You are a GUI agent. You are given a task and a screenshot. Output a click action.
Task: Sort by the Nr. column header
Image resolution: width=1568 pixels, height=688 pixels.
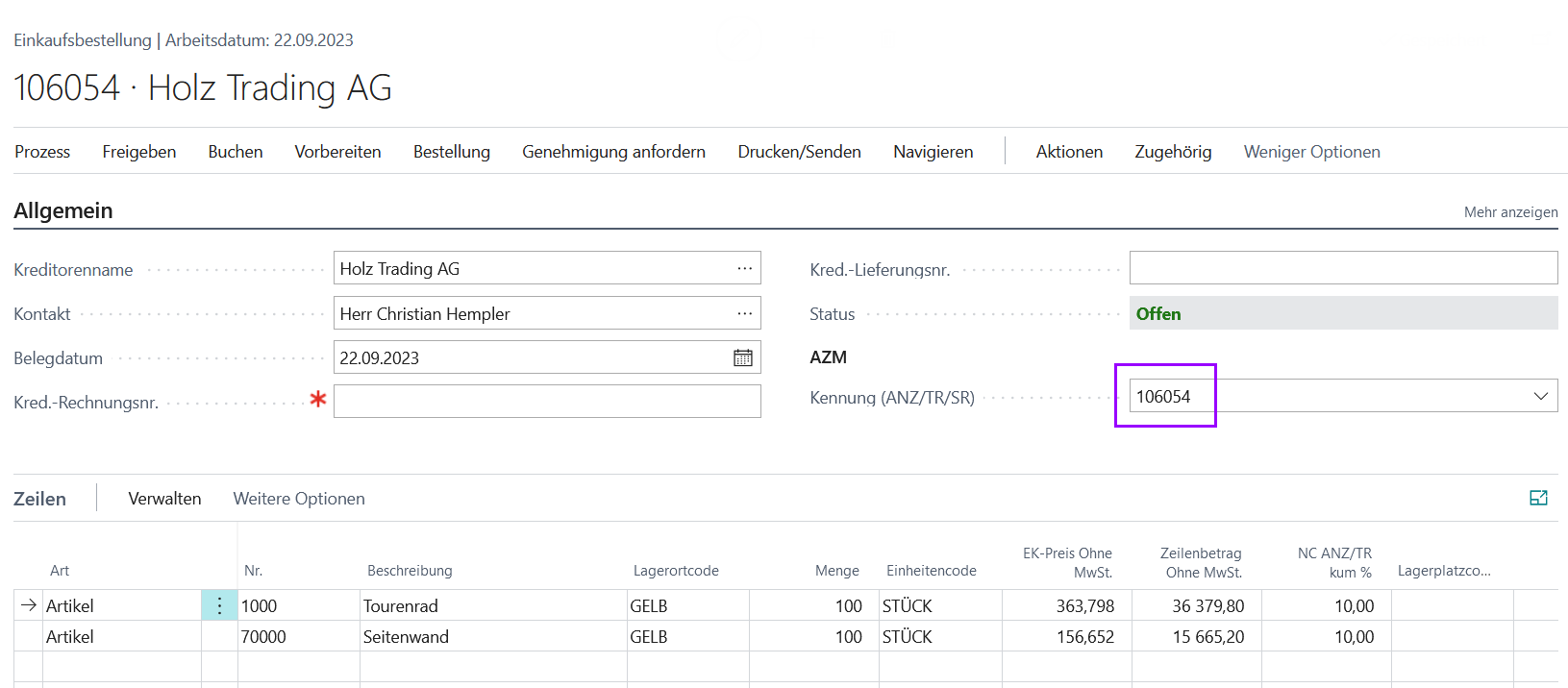point(253,571)
